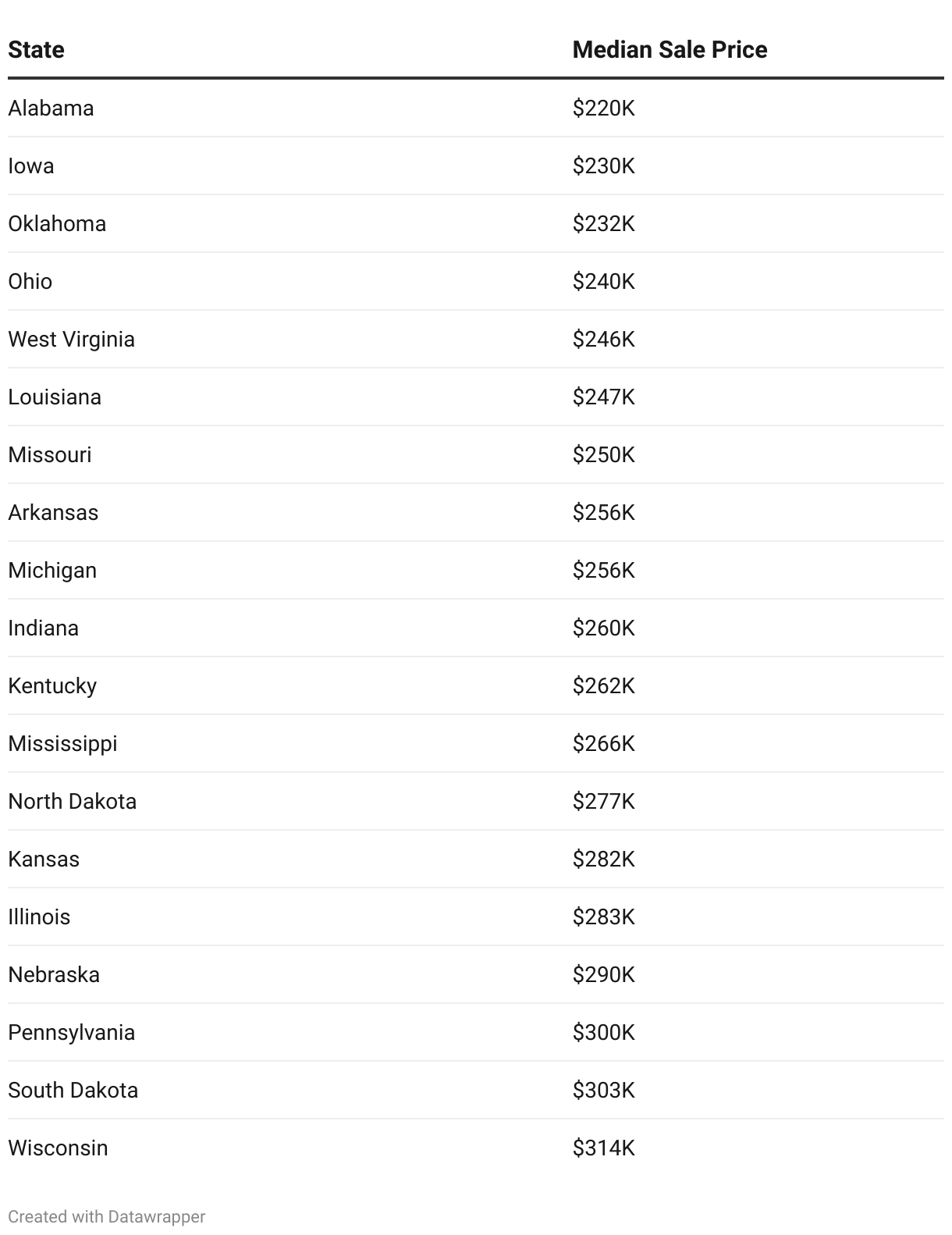Click the State column header
The height and width of the screenshot is (1235, 952).
(36, 50)
